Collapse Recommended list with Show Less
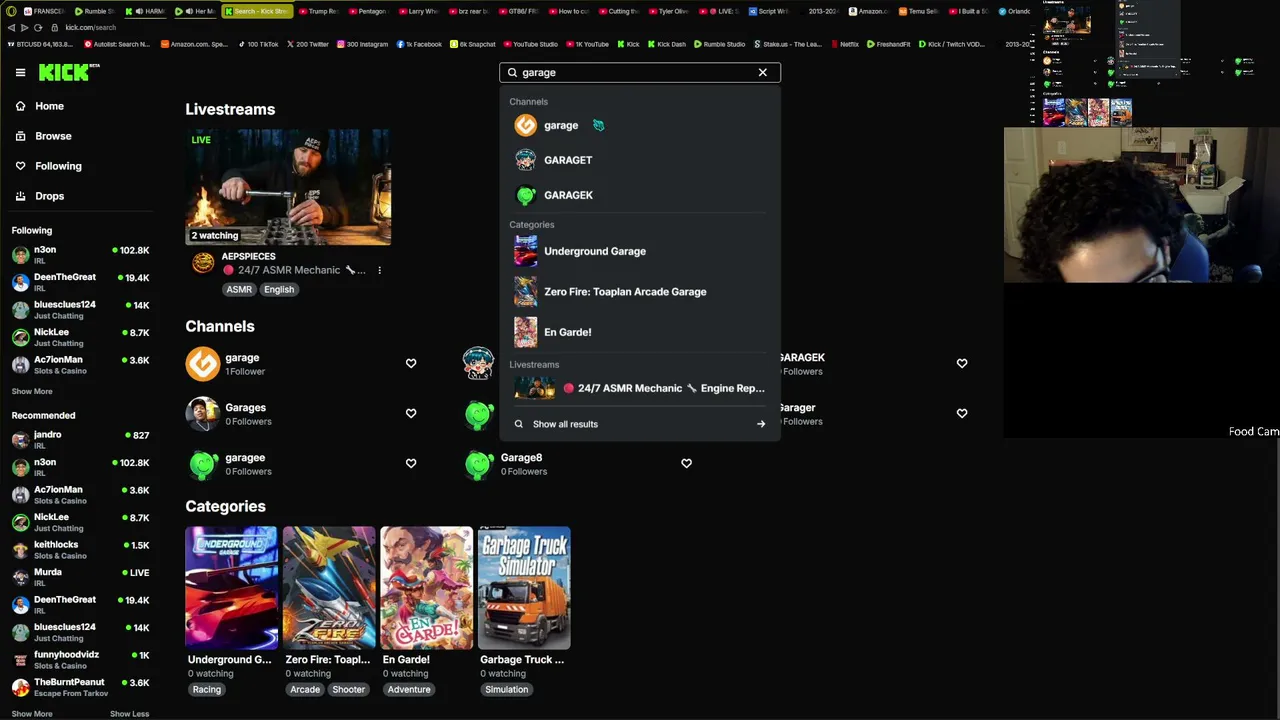Viewport: 1280px width, 720px height. [x=129, y=714]
